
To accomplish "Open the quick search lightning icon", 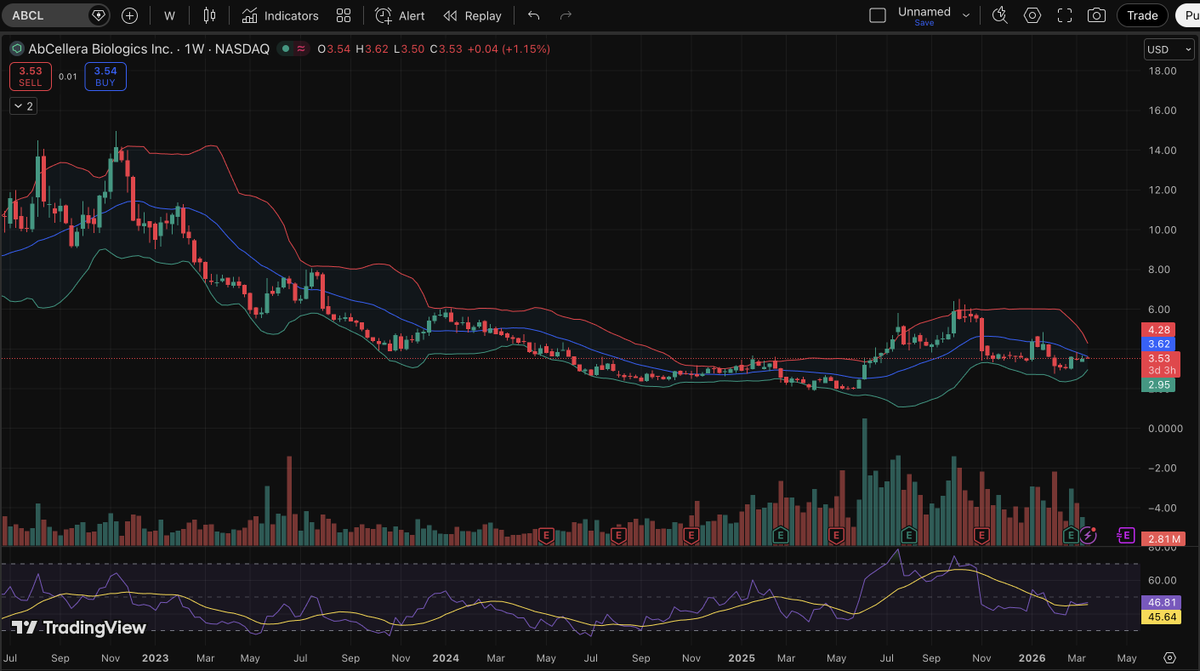I will click(x=1000, y=15).
